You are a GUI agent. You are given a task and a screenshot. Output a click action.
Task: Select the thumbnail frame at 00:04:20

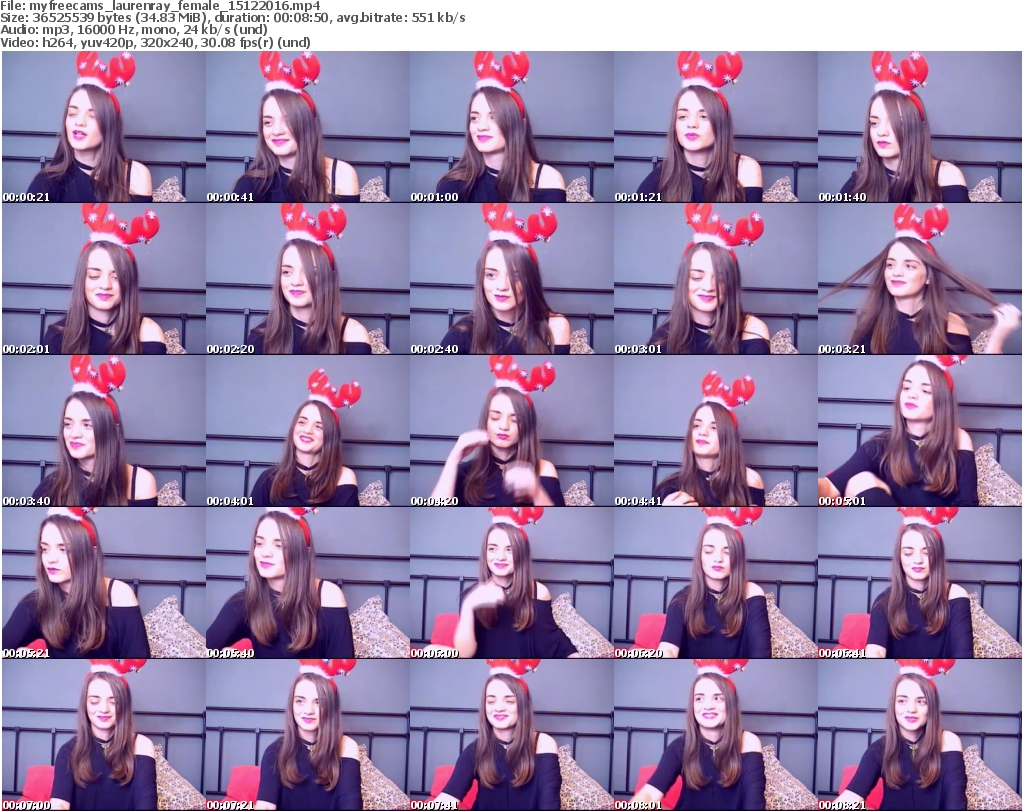(511, 431)
